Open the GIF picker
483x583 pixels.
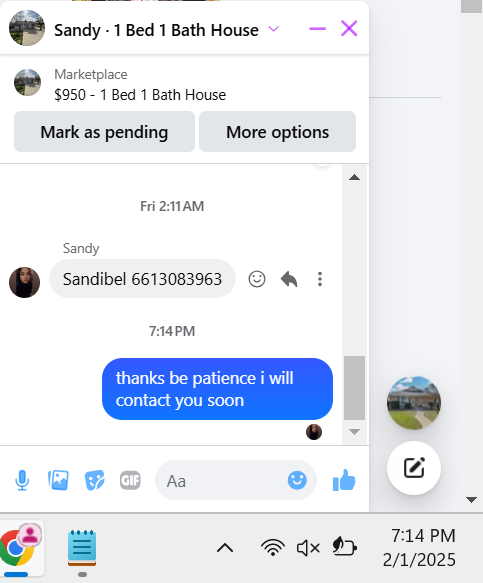[x=130, y=480]
